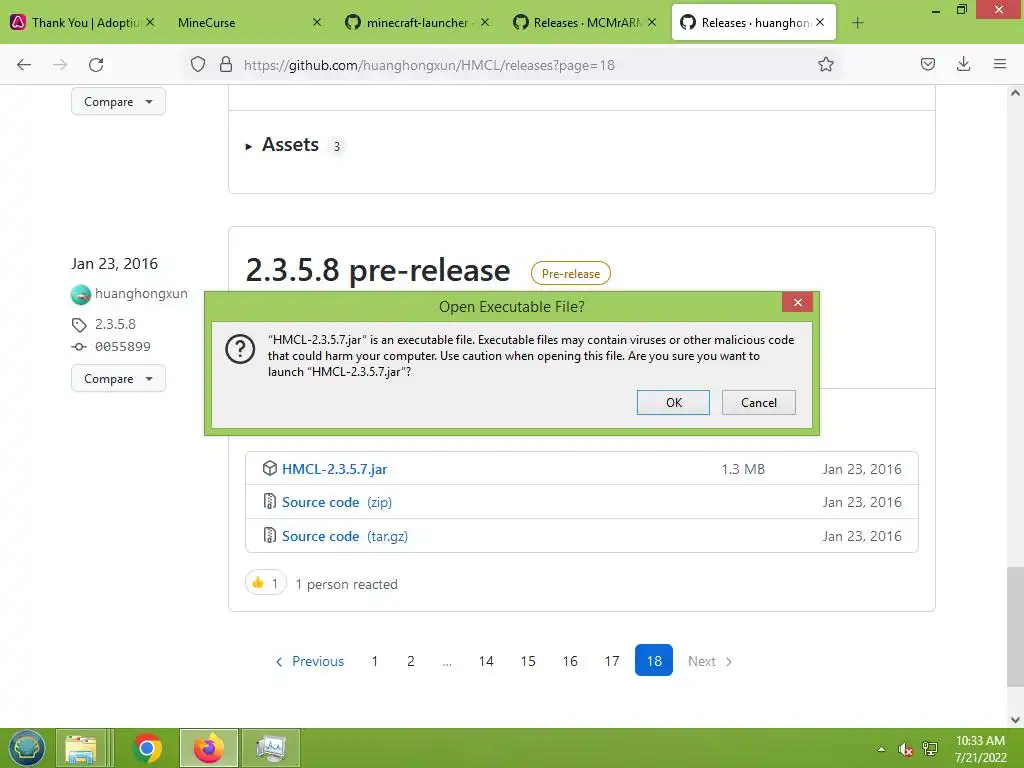Open the Windows Start button
1024x768 pixels.
coord(26,748)
